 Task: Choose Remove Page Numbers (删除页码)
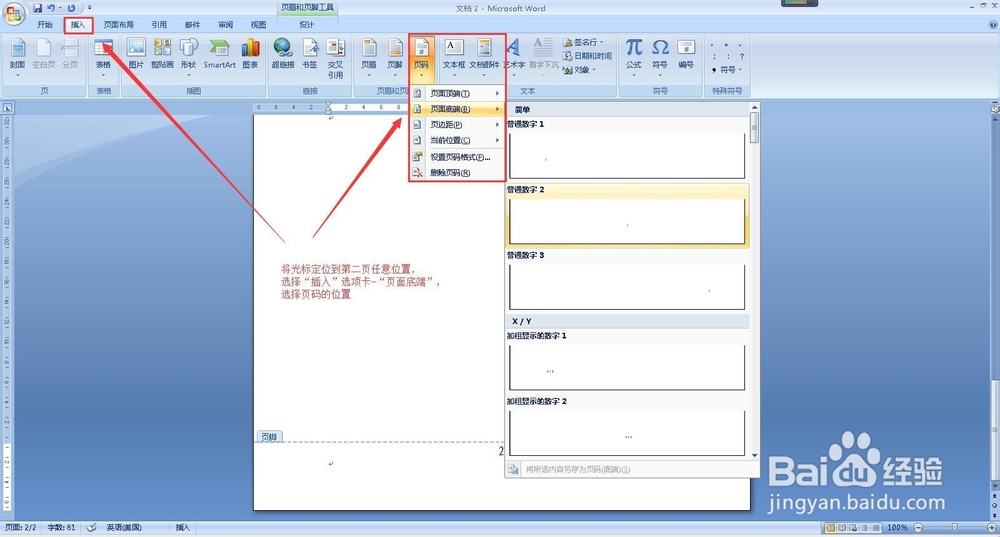457,173
